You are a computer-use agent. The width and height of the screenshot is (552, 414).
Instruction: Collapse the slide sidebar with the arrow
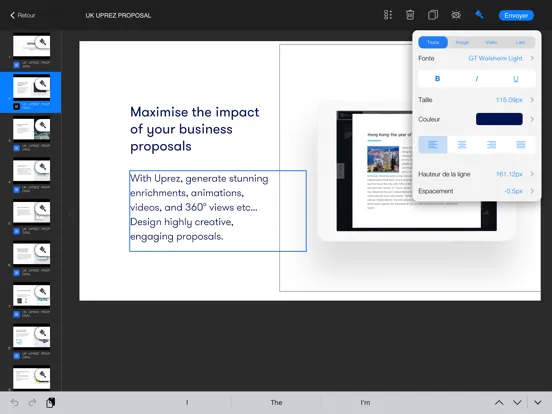click(x=70, y=214)
